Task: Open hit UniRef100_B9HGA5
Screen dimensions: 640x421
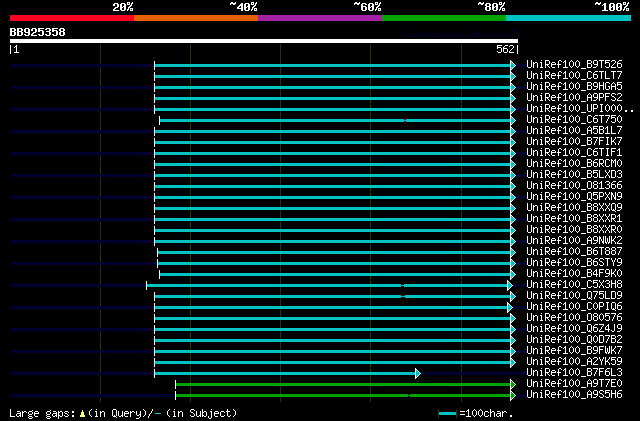Action: pyautogui.click(x=574, y=87)
